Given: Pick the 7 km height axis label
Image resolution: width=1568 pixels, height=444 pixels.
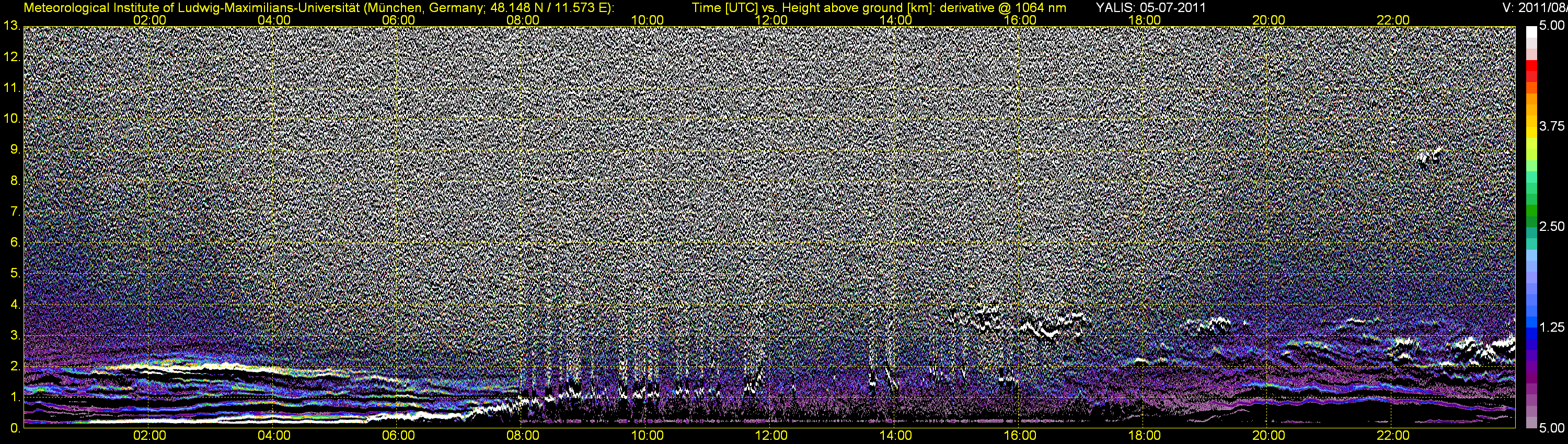Looking at the screenshot, I should point(15,212).
